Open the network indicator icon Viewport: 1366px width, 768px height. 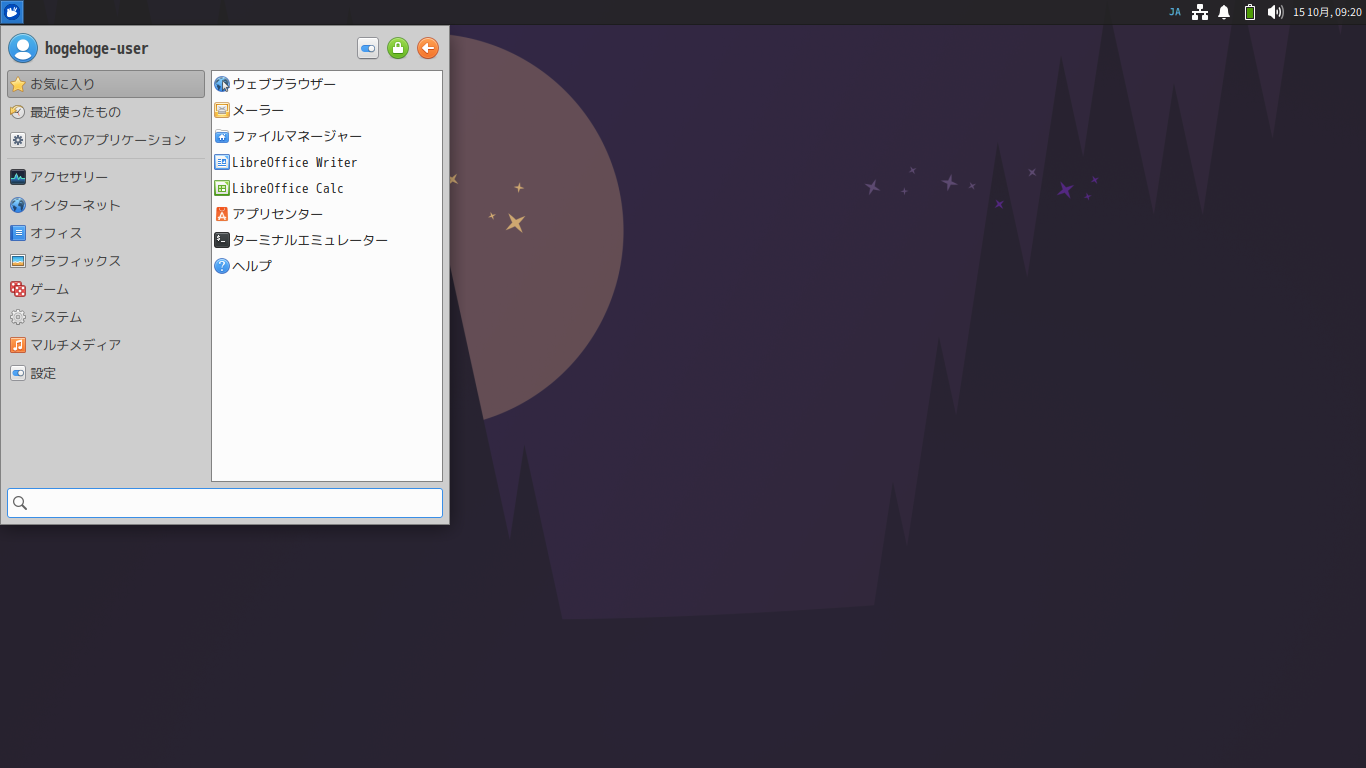(x=1199, y=12)
